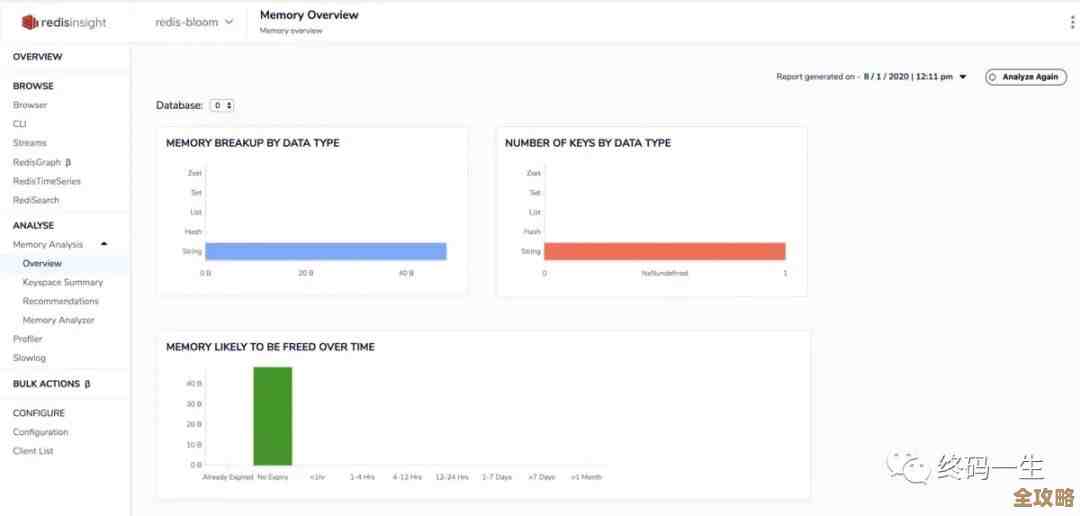The image size is (1080, 516).
Task: Click the blue String memory bar
Action: [325, 251]
